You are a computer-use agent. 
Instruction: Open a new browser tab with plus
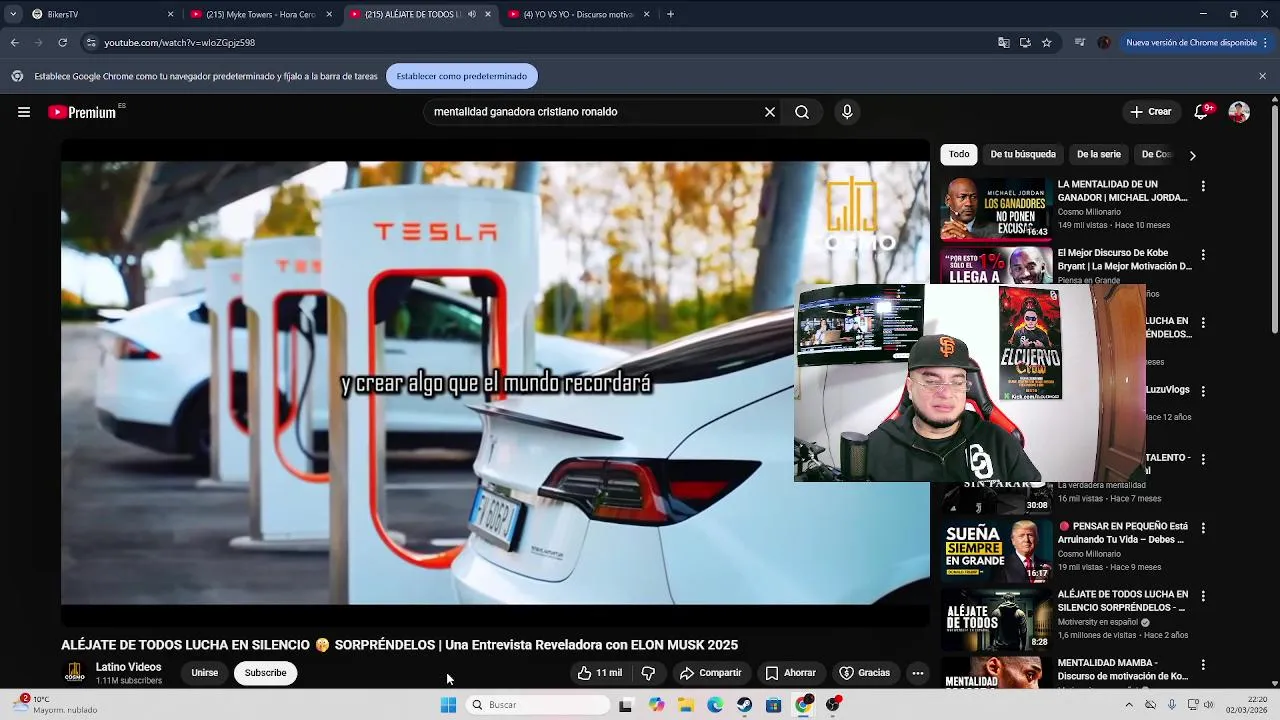click(670, 14)
